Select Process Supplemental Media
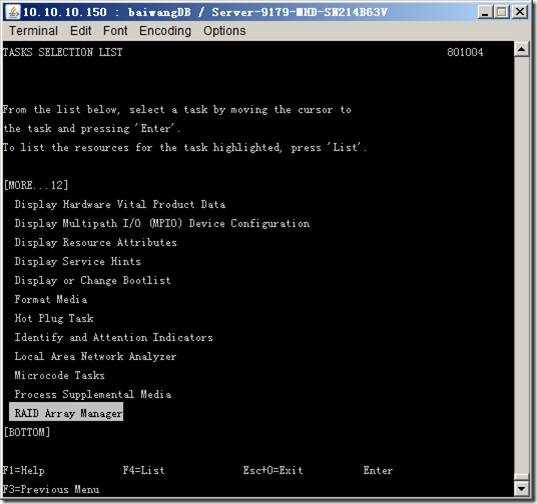This screenshot has height=504, width=537. 93,394
